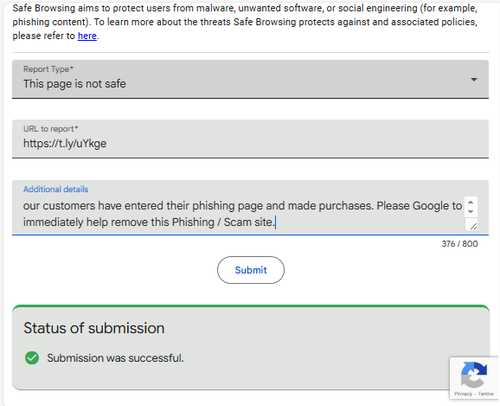Click the green success checkmark icon
Image resolution: width=500 pixels, height=406 pixels.
point(32,358)
